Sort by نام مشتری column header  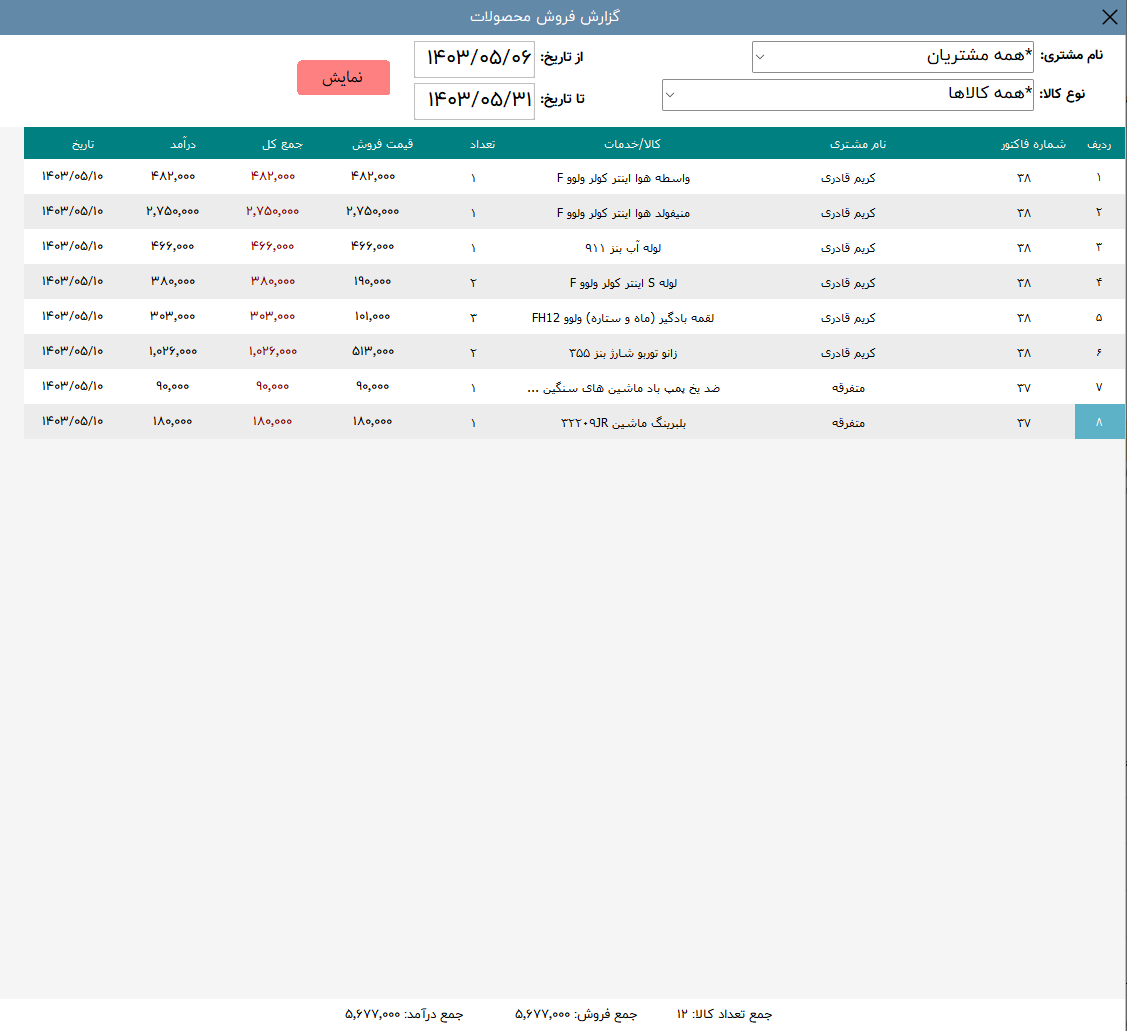pyautogui.click(x=858, y=145)
